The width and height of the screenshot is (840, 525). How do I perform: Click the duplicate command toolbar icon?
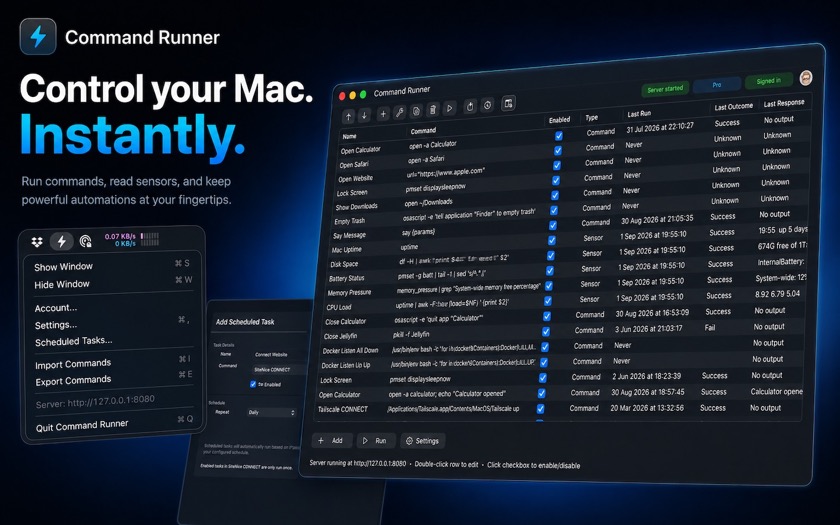[416, 111]
